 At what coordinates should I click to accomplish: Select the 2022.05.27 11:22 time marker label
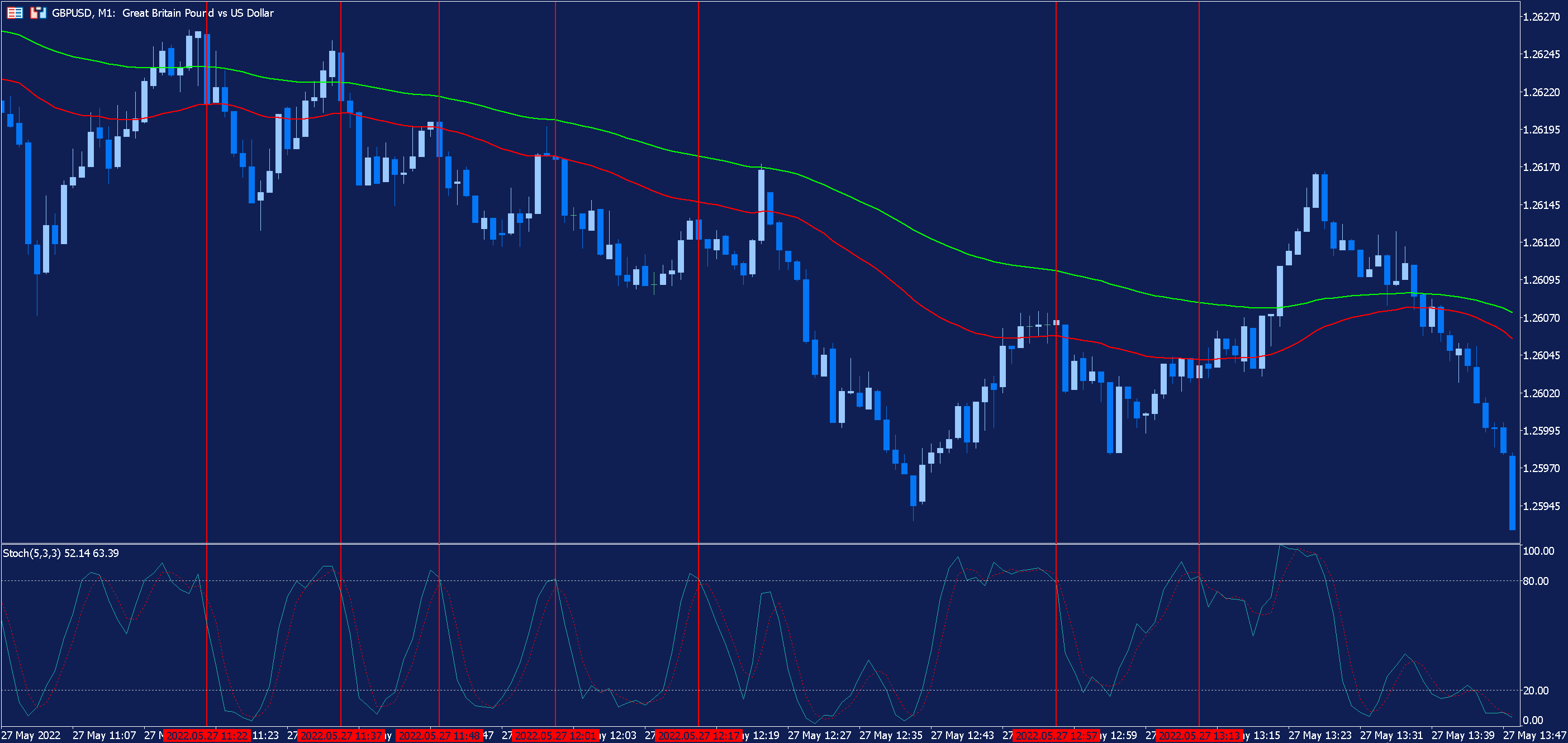pyautogui.click(x=207, y=736)
